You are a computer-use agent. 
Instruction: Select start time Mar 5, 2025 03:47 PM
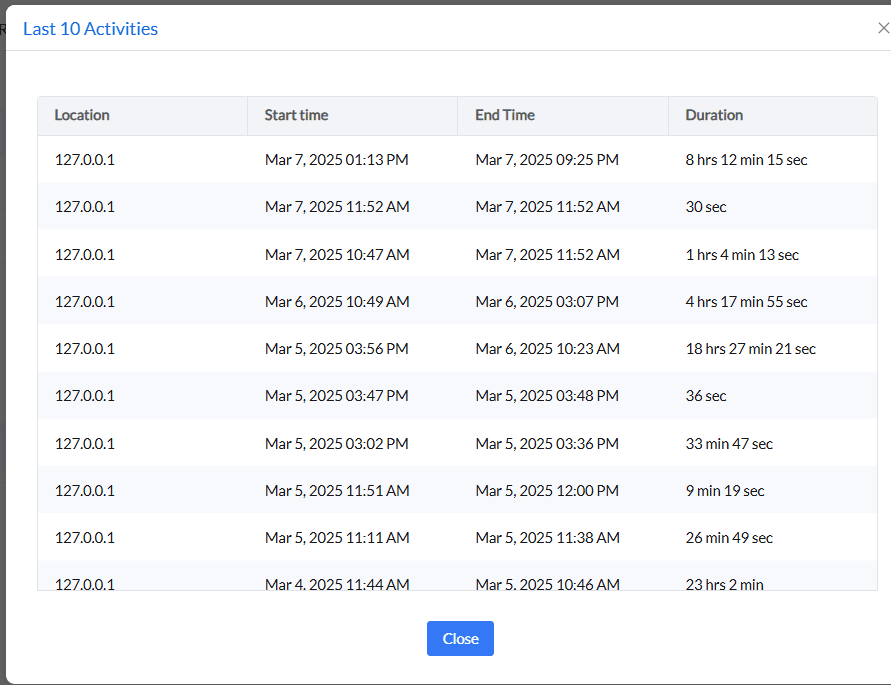click(x=336, y=396)
